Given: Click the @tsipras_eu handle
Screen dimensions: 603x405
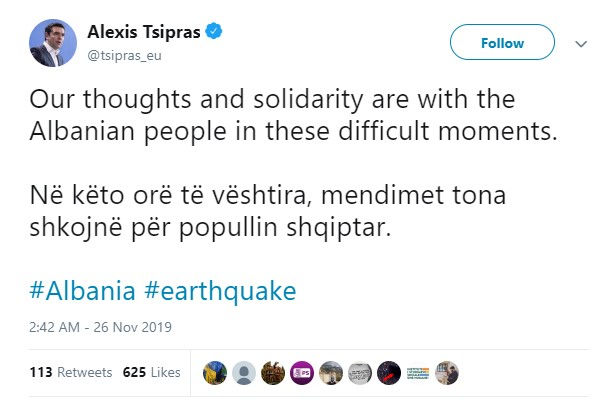Looking at the screenshot, I should point(125,55).
